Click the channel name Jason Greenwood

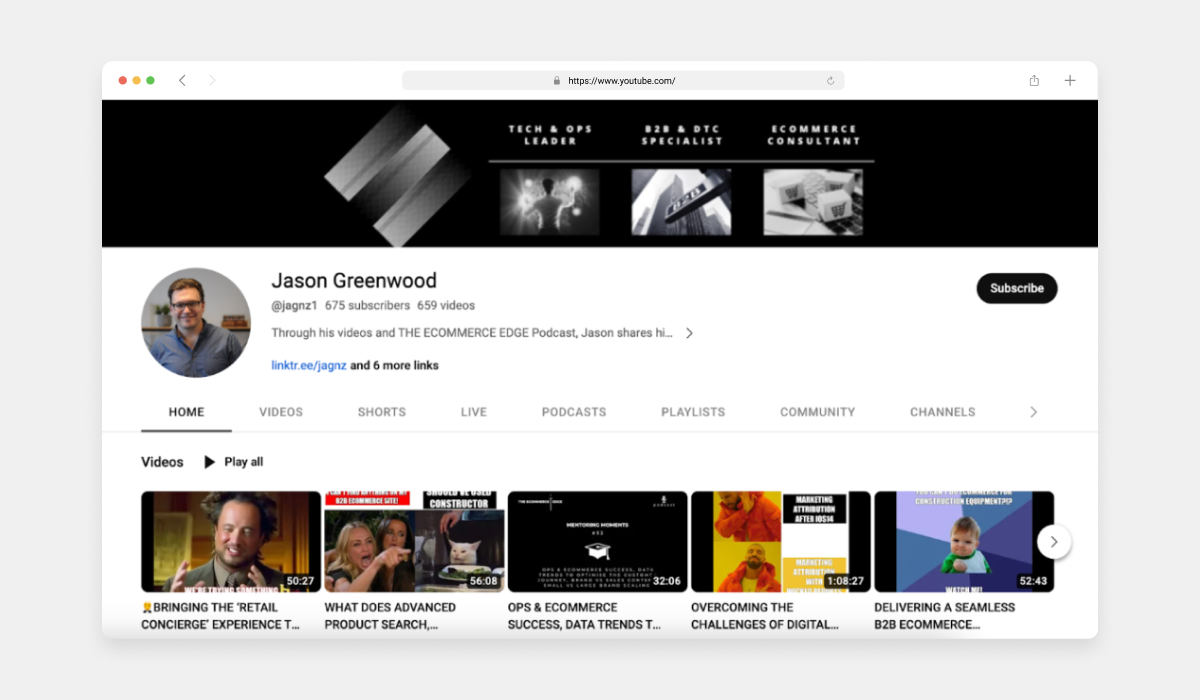(x=354, y=280)
